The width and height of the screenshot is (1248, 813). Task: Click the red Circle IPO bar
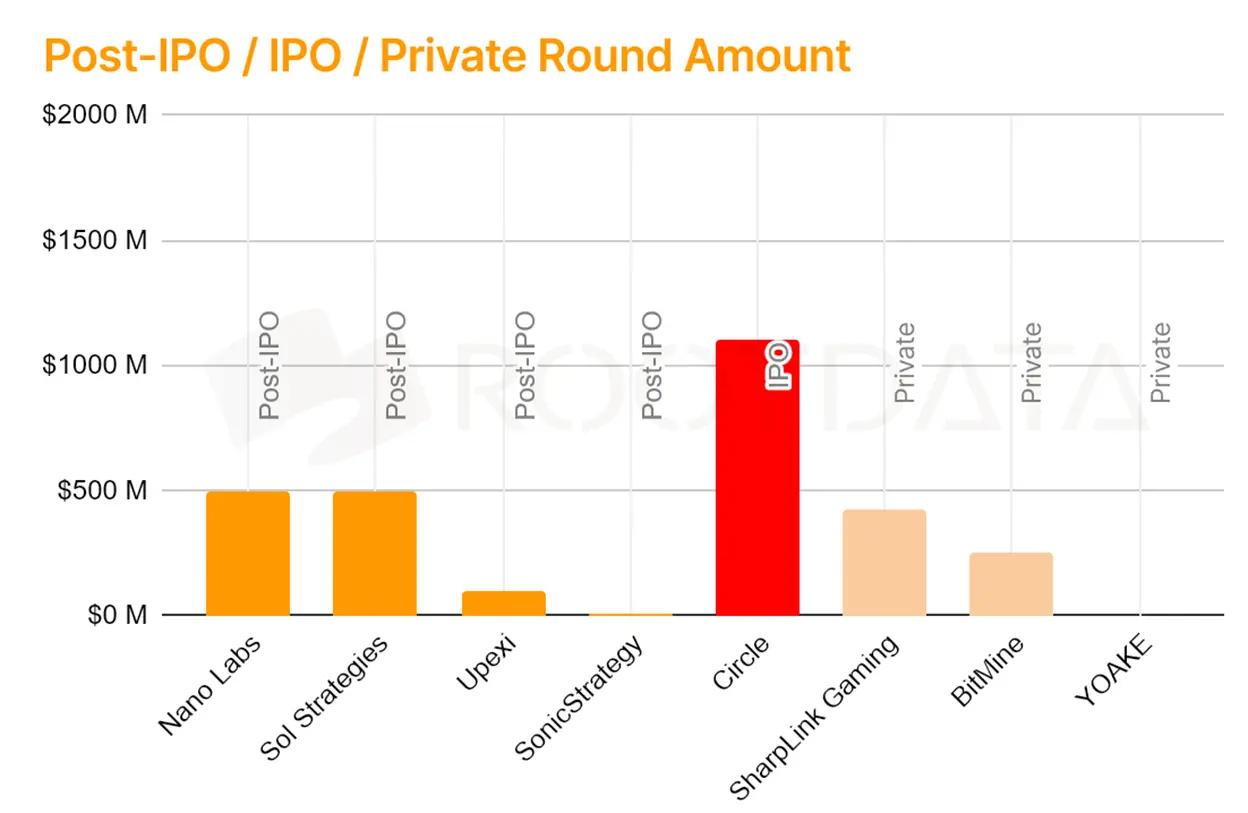tap(758, 477)
